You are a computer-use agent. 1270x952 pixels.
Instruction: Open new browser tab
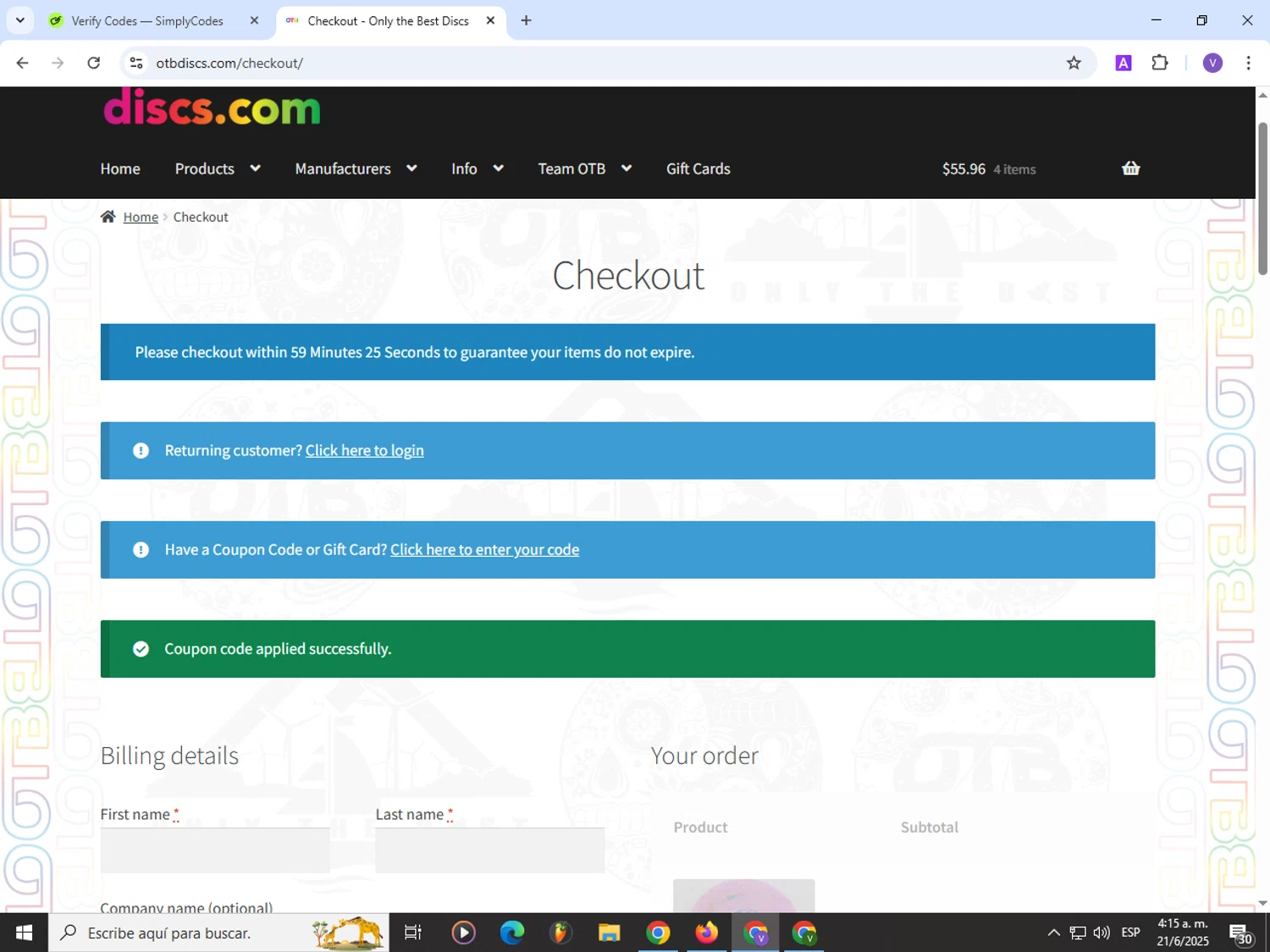526,20
